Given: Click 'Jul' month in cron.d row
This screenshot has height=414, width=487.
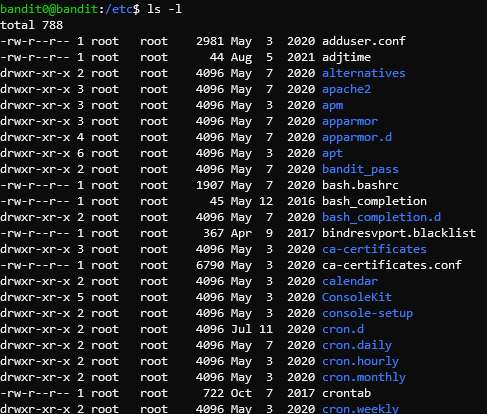Looking at the screenshot, I should (x=241, y=329).
